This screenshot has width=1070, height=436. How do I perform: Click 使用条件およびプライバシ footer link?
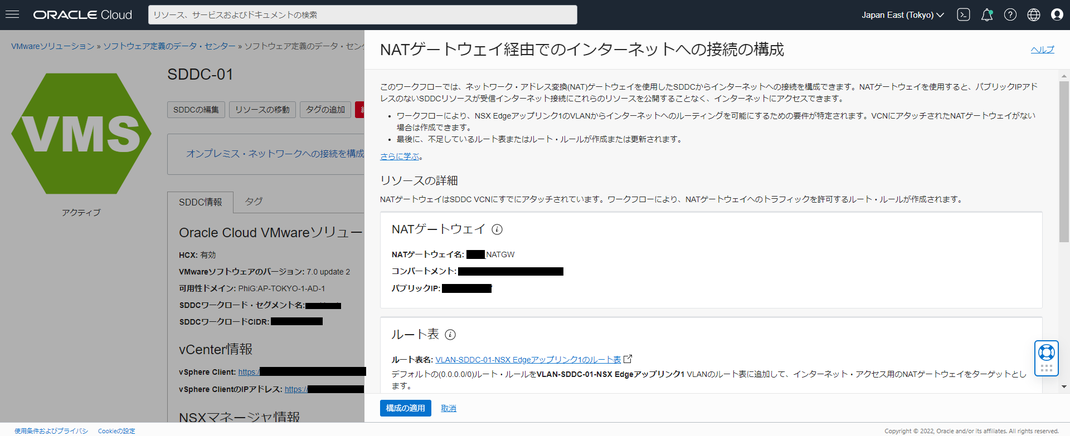(51, 431)
